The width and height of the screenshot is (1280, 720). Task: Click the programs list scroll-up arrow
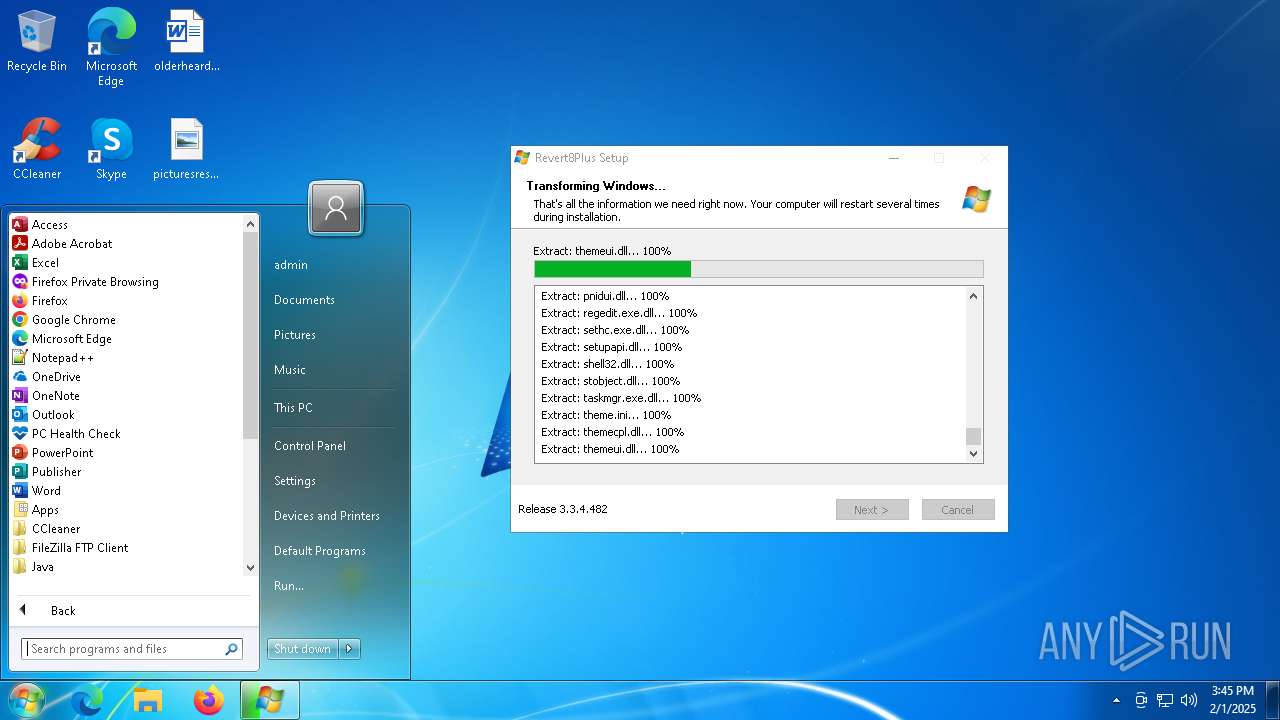tap(250, 225)
